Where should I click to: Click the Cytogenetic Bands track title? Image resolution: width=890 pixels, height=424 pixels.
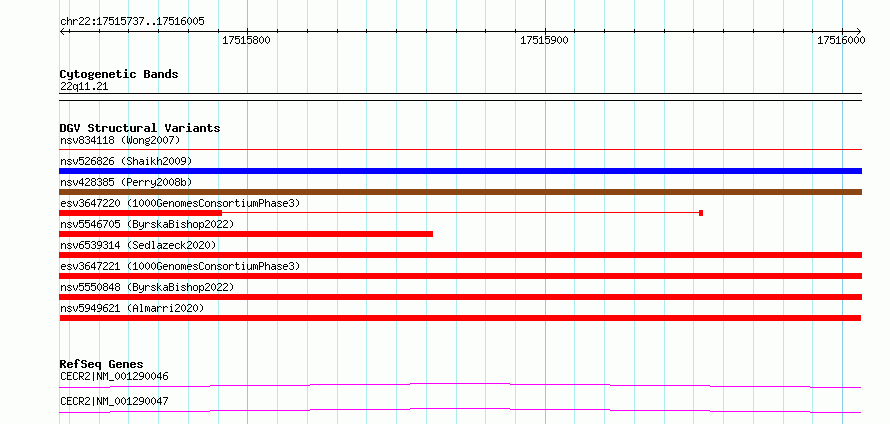pyautogui.click(x=119, y=74)
